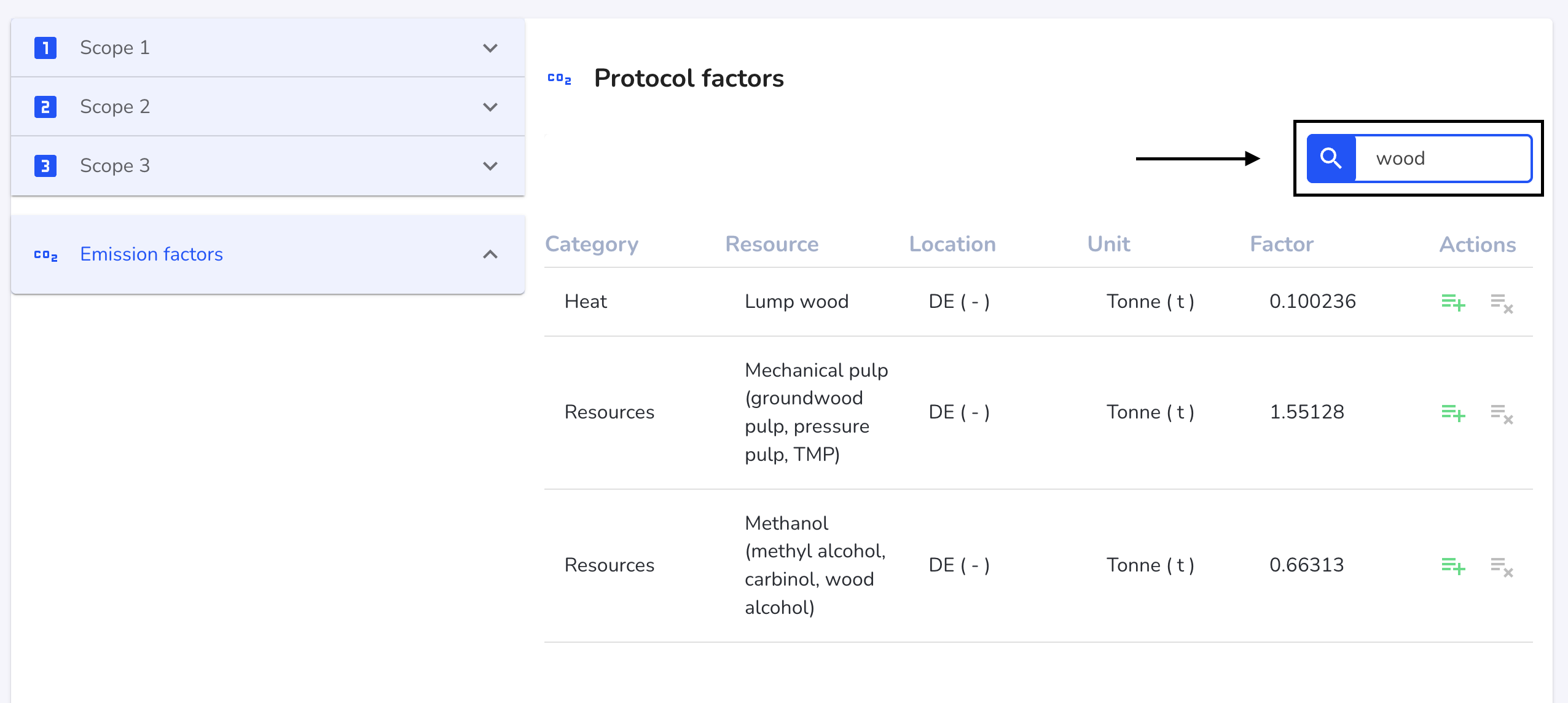Add Mechanical pulp factor with green icon
Image resolution: width=1568 pixels, height=703 pixels.
[x=1453, y=413]
